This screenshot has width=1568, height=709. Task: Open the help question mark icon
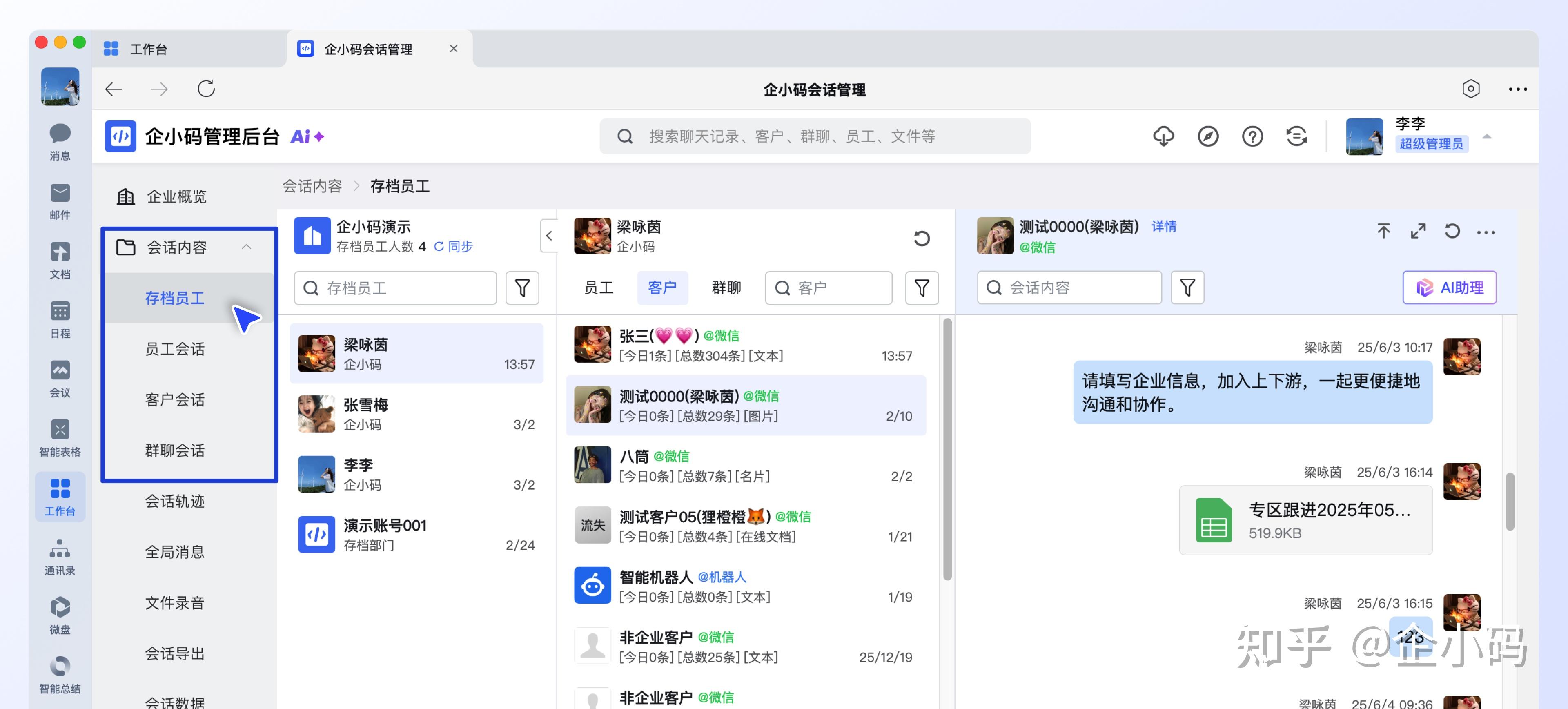pos(1252,136)
